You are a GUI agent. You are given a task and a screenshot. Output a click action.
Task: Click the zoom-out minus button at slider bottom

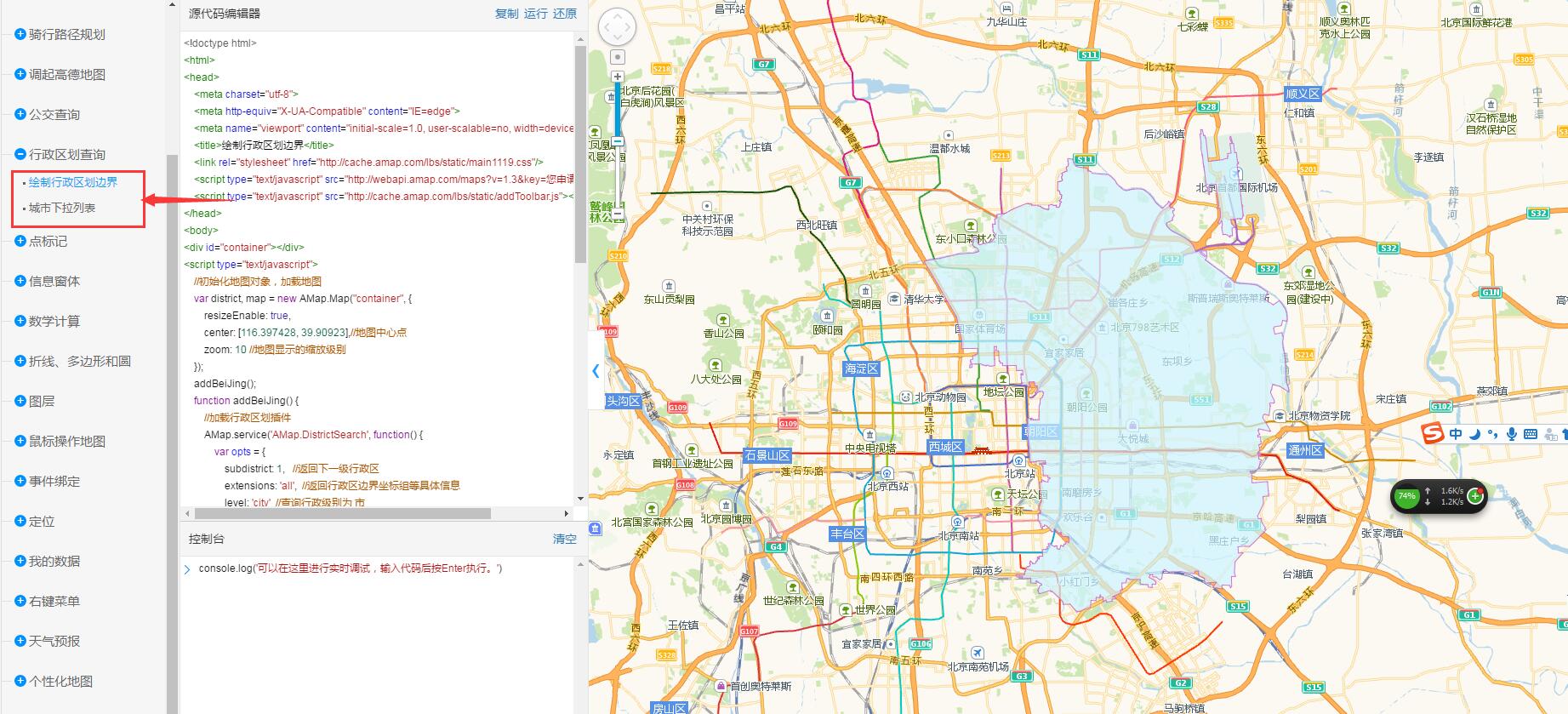[618, 142]
